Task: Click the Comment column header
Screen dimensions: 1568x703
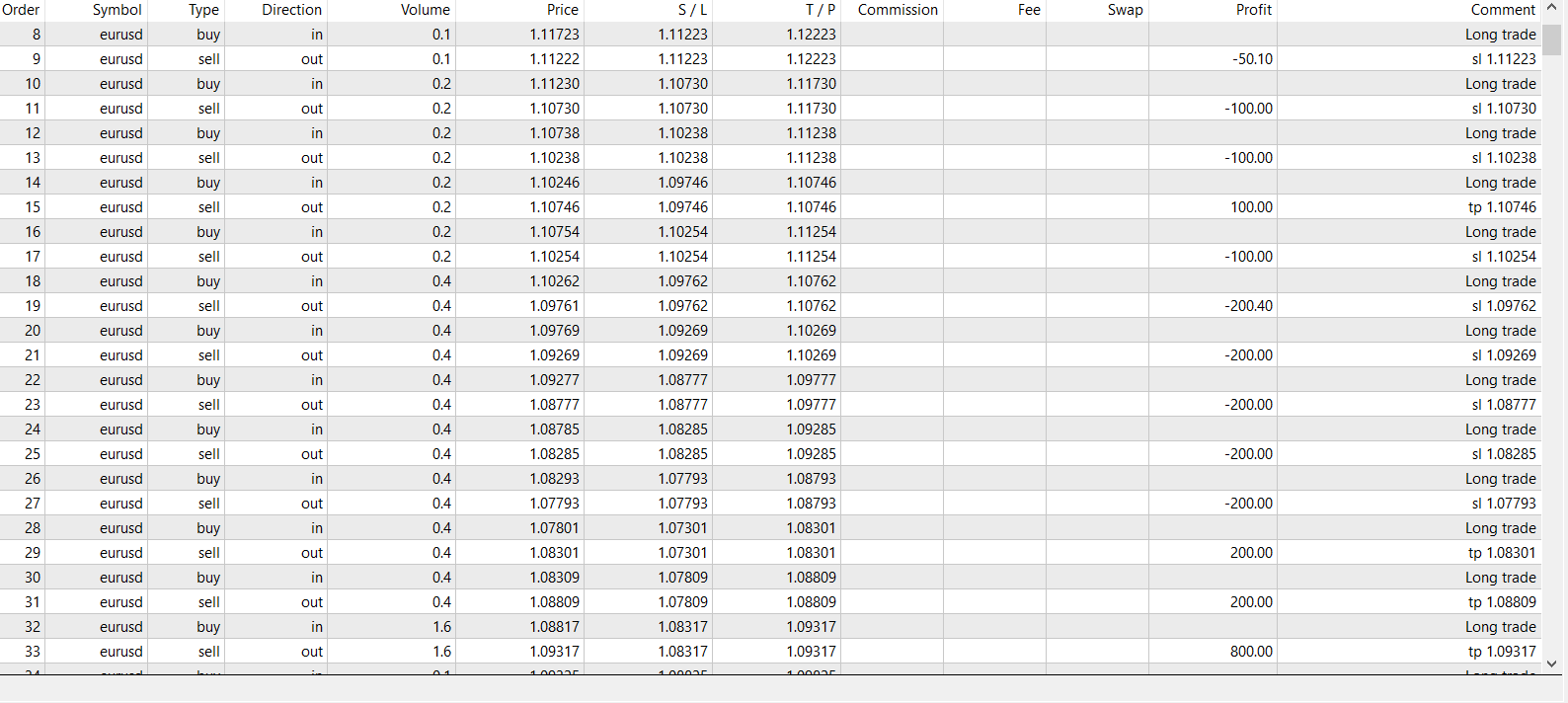Action: click(1503, 10)
